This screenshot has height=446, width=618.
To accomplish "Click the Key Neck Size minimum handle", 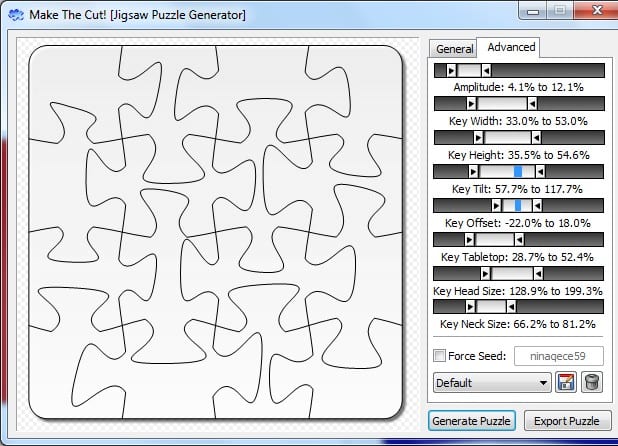I will coord(470,306).
